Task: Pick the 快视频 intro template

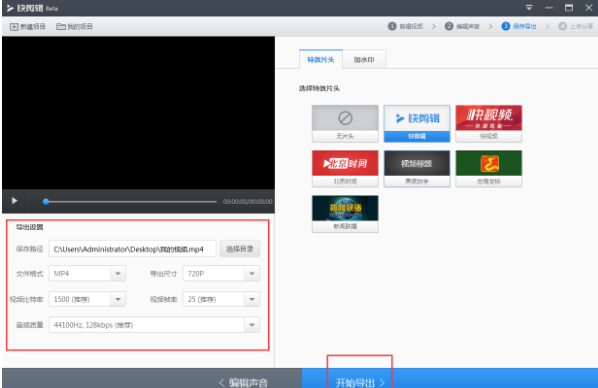Action: click(489, 124)
